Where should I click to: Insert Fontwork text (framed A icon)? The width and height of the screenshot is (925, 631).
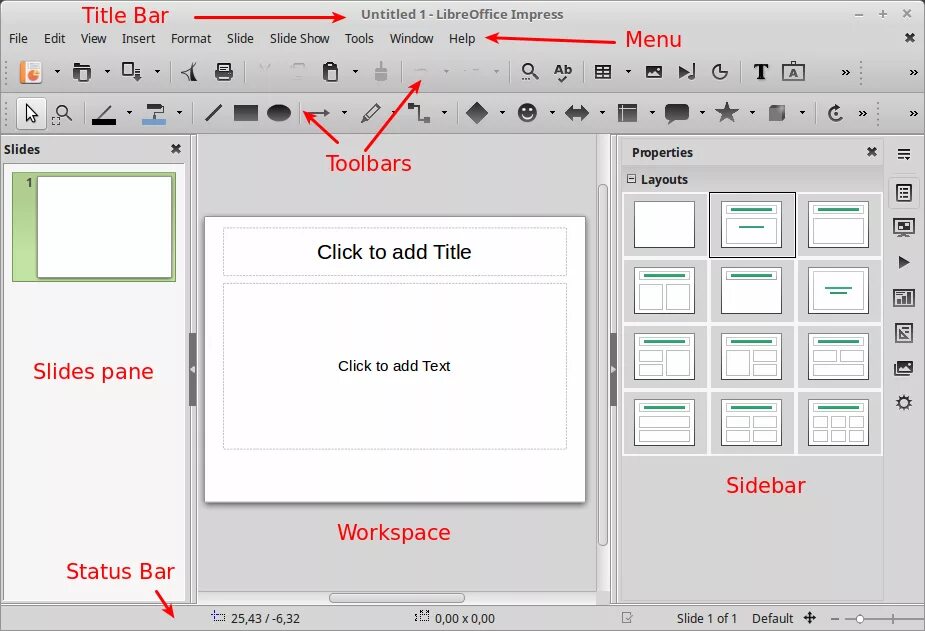(x=793, y=71)
